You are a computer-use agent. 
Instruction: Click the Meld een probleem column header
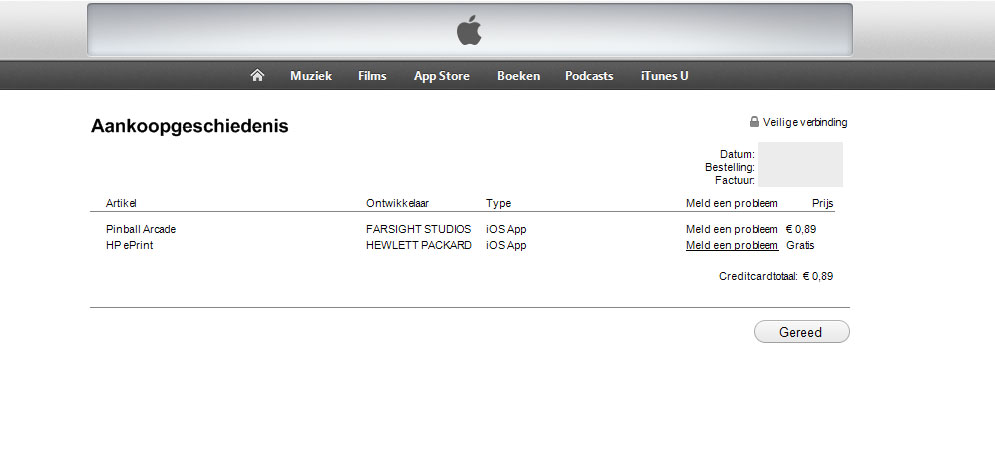tap(732, 204)
